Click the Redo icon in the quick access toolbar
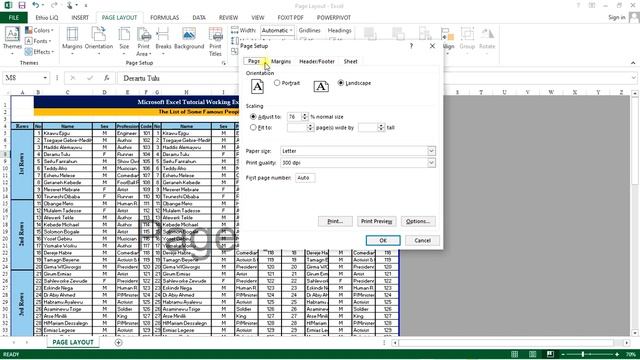The width and height of the screenshot is (640, 360). click(x=54, y=5)
